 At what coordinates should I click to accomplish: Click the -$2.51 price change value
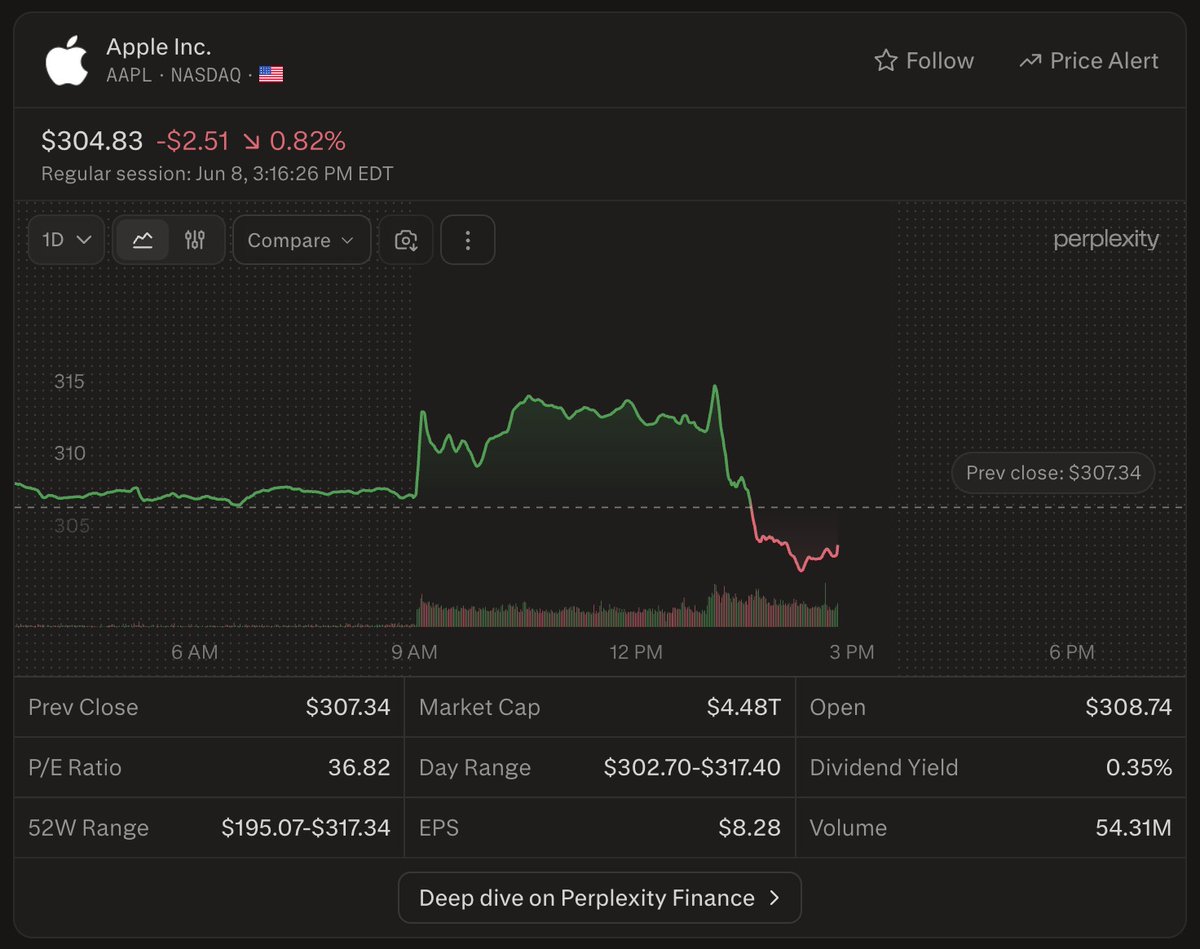[x=194, y=141]
